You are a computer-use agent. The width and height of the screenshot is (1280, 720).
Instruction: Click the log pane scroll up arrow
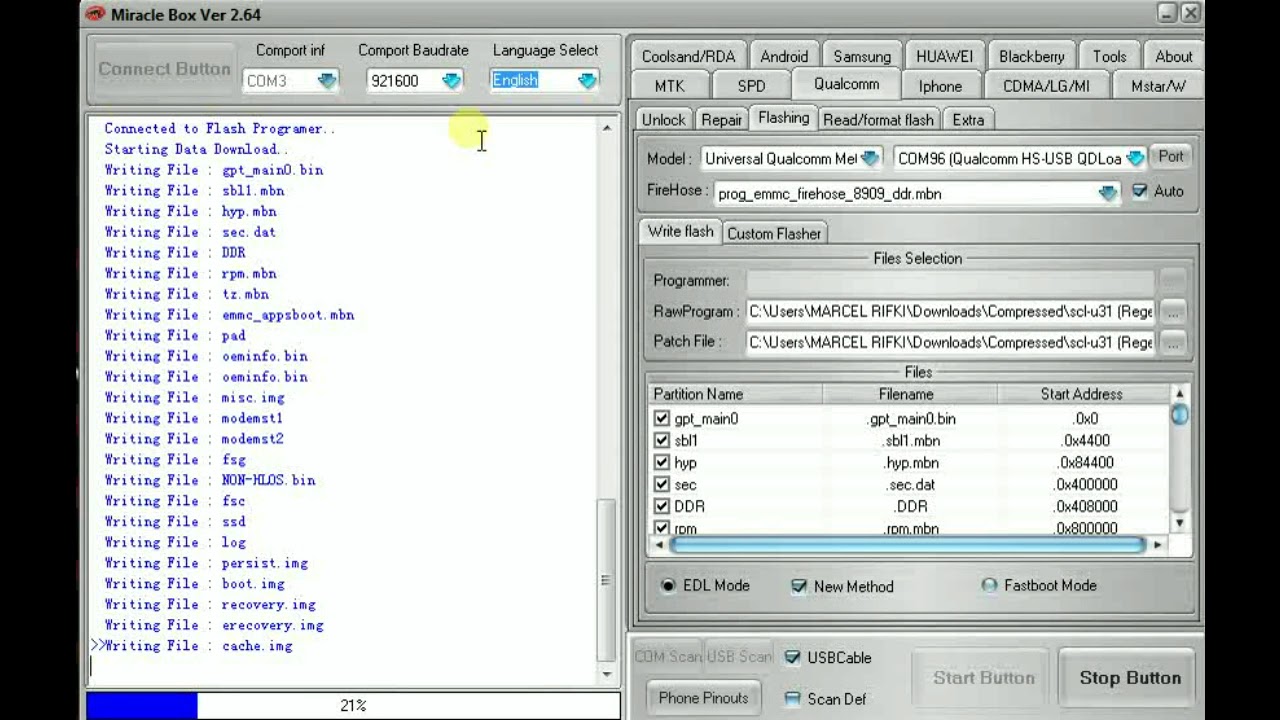pos(606,128)
